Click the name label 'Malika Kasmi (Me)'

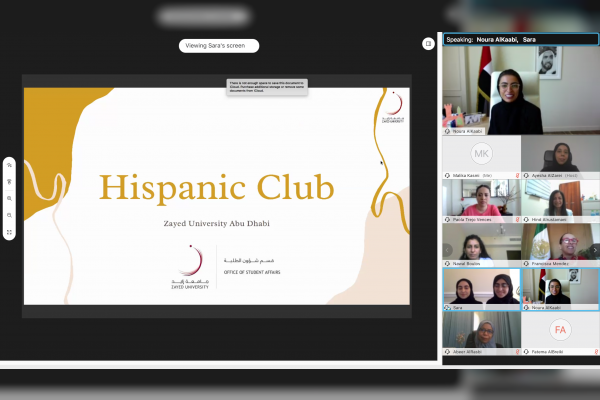click(x=472, y=175)
